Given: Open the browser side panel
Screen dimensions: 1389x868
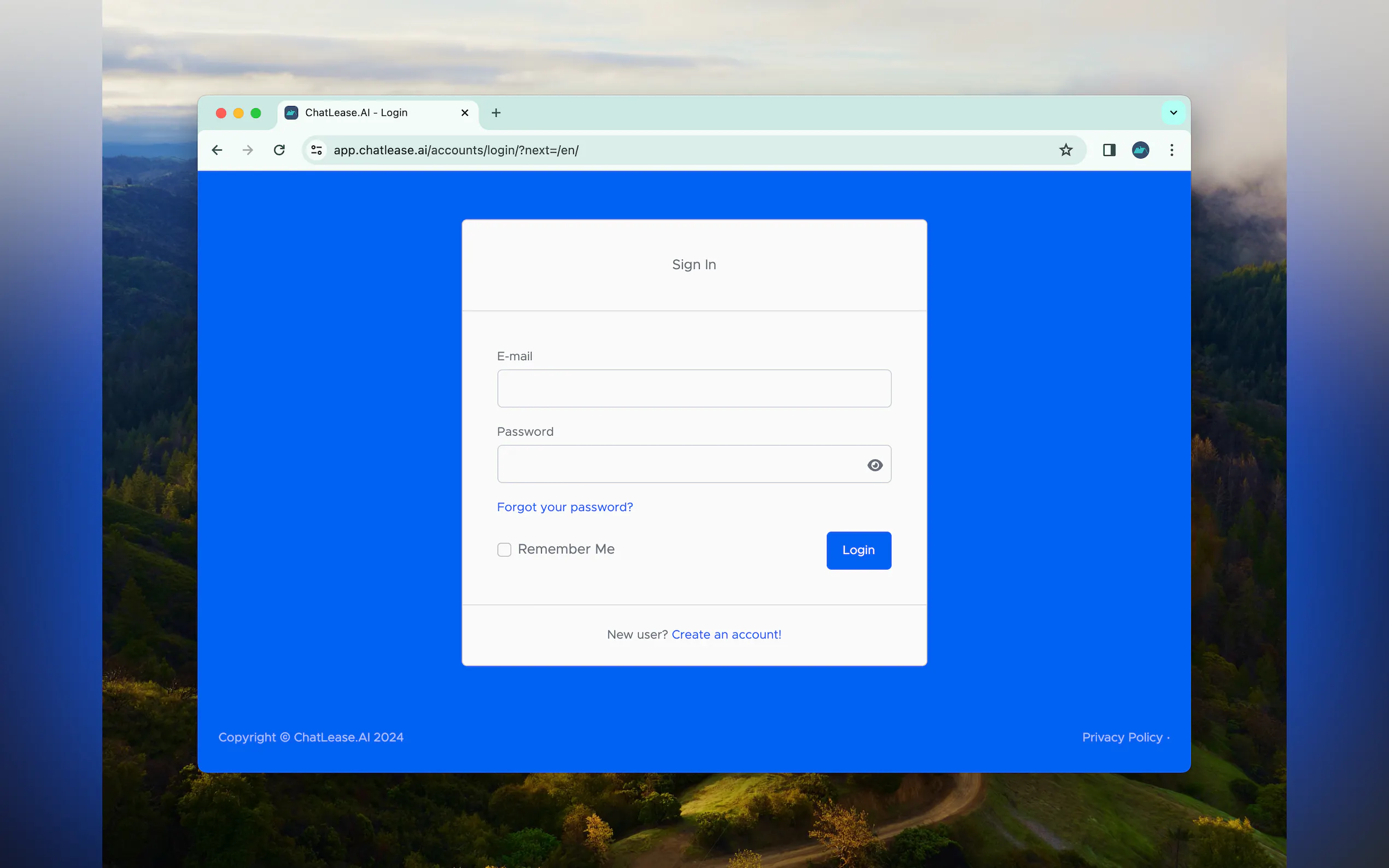Looking at the screenshot, I should click(1109, 150).
